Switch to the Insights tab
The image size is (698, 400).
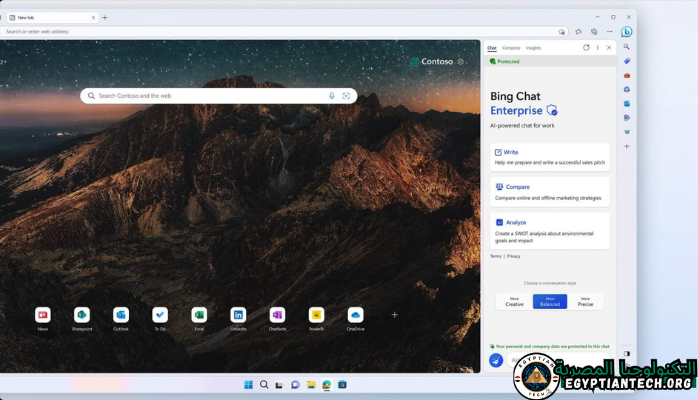click(533, 48)
